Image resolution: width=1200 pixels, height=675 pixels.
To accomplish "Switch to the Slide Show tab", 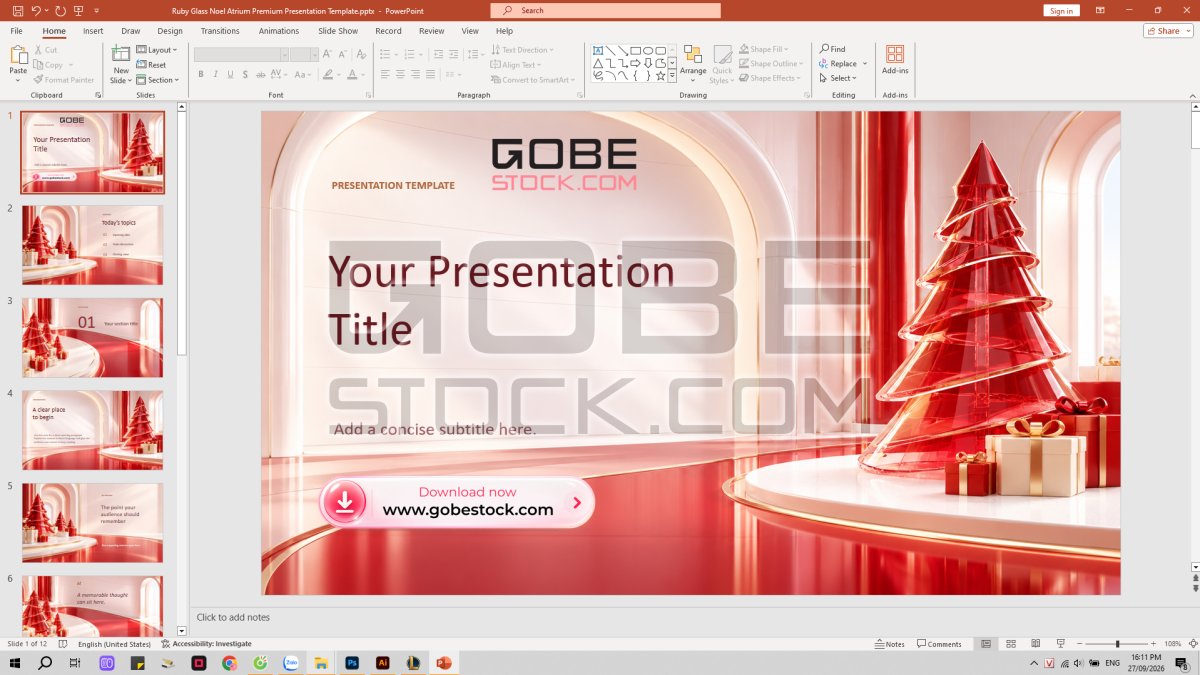I will [x=338, y=31].
